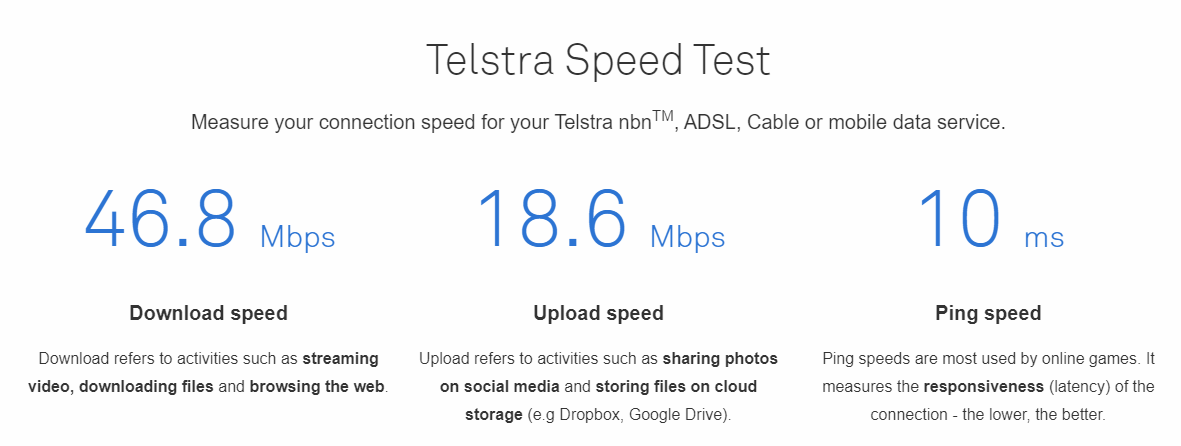Click the bold "browsing the web" text
This screenshot has width=1181, height=446.
(x=317, y=386)
